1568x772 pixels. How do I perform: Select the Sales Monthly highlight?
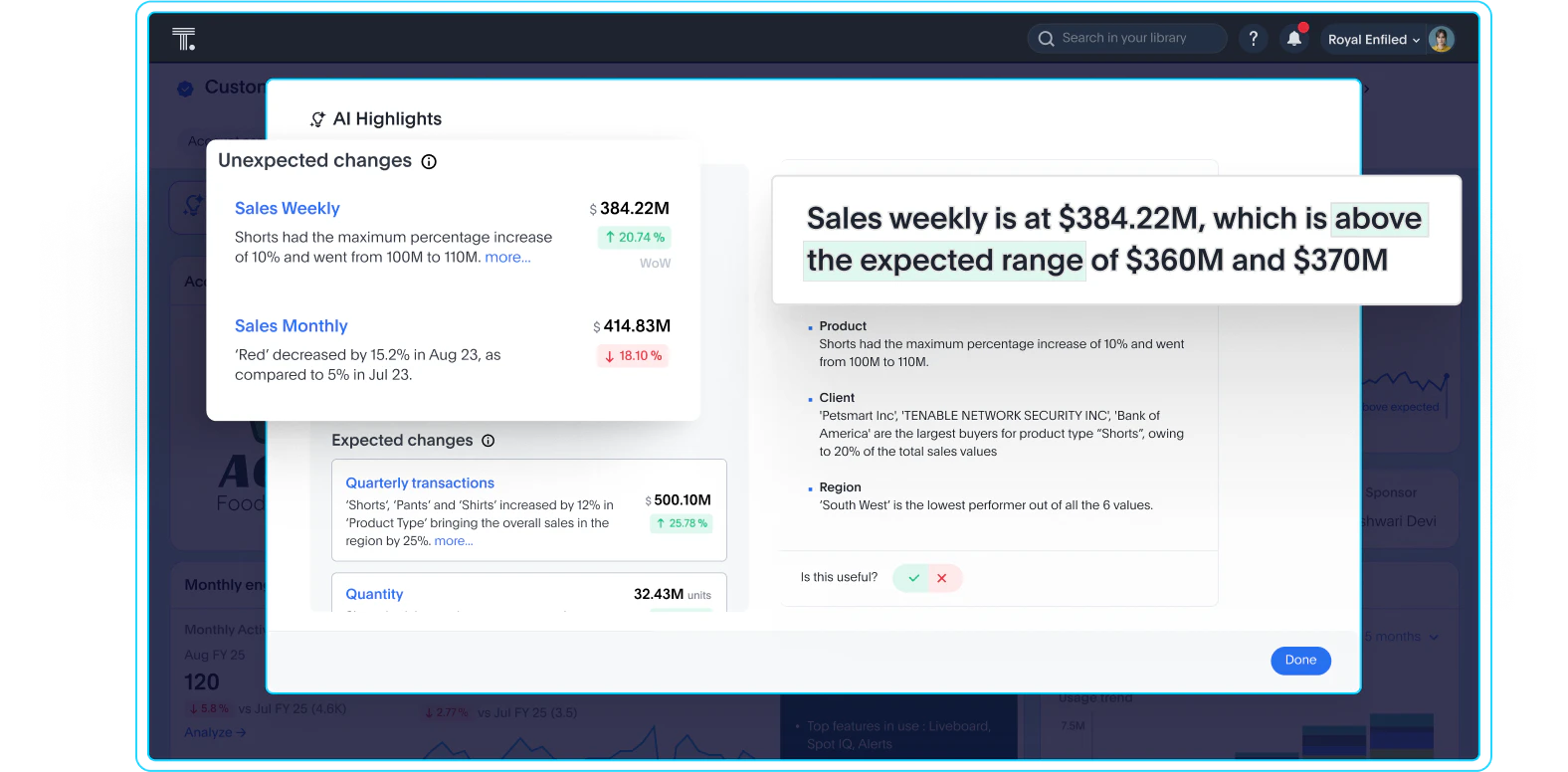[291, 325]
